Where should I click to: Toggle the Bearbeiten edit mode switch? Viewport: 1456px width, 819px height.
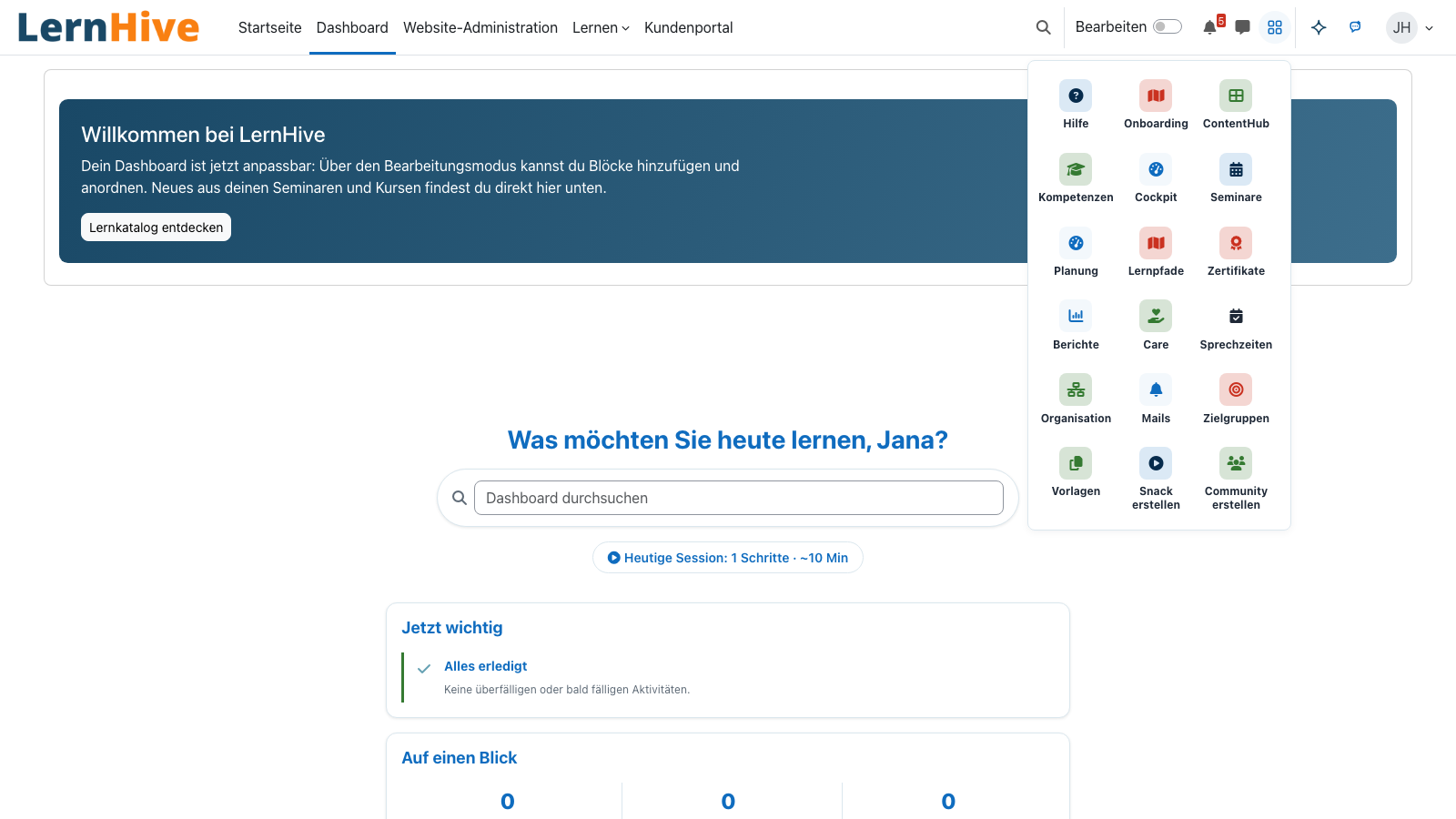tap(1168, 26)
